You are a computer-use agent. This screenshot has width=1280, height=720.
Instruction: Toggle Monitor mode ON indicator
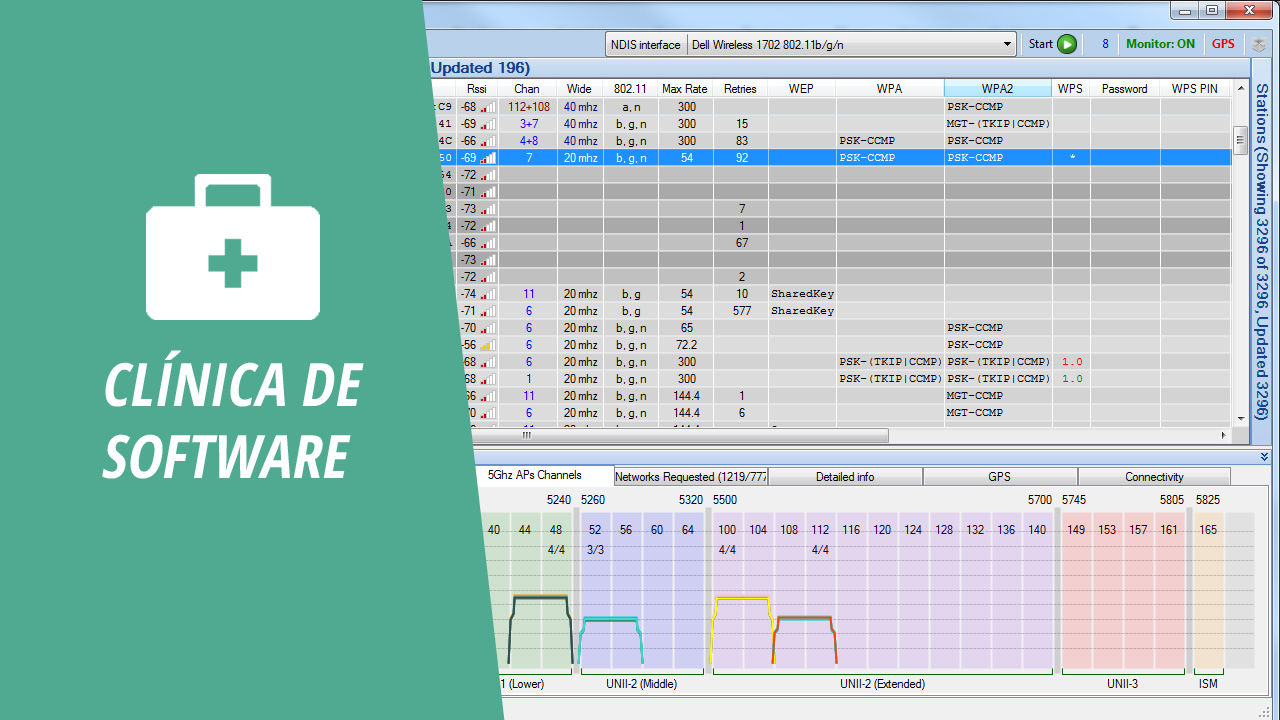tap(1160, 44)
